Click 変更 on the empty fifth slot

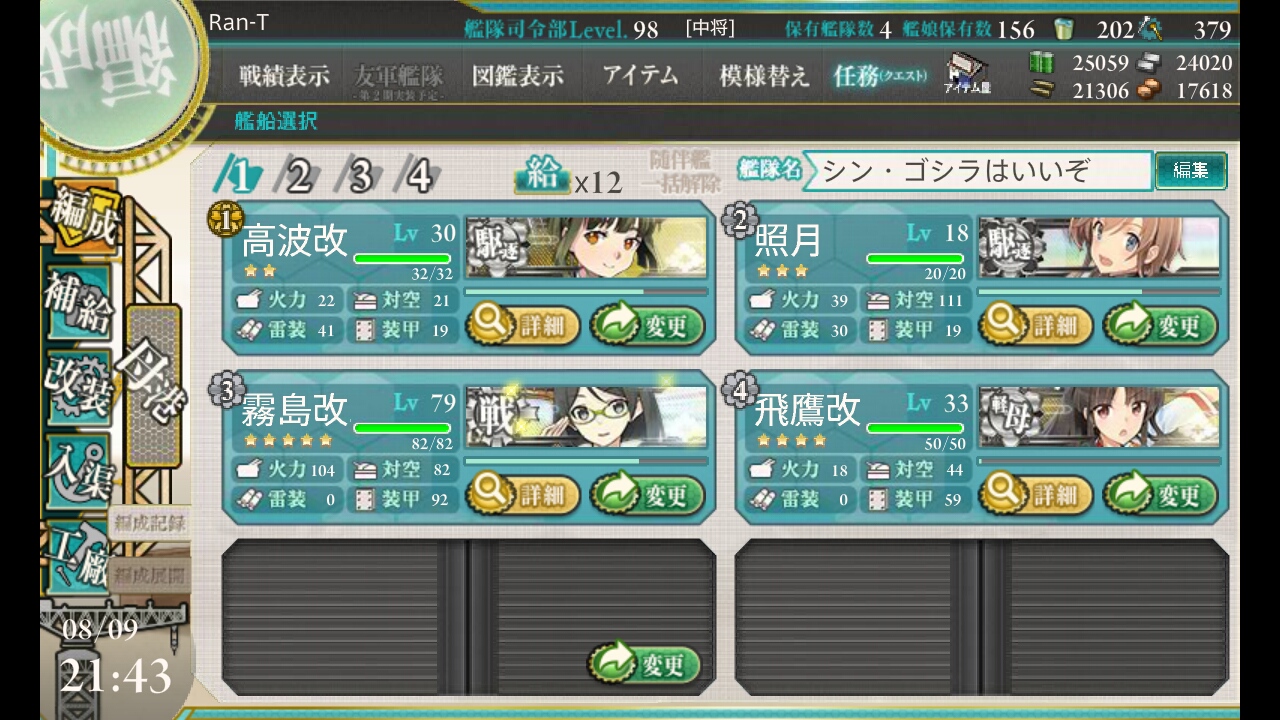[645, 664]
